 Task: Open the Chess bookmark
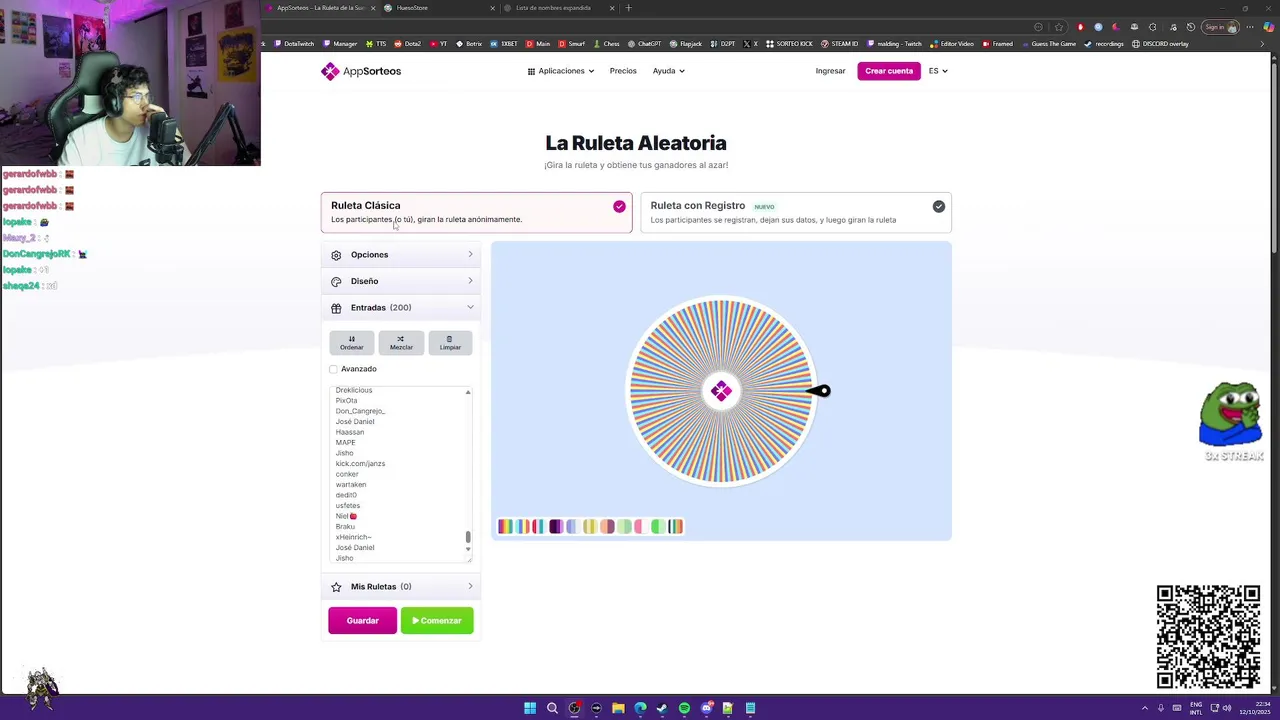(607, 44)
